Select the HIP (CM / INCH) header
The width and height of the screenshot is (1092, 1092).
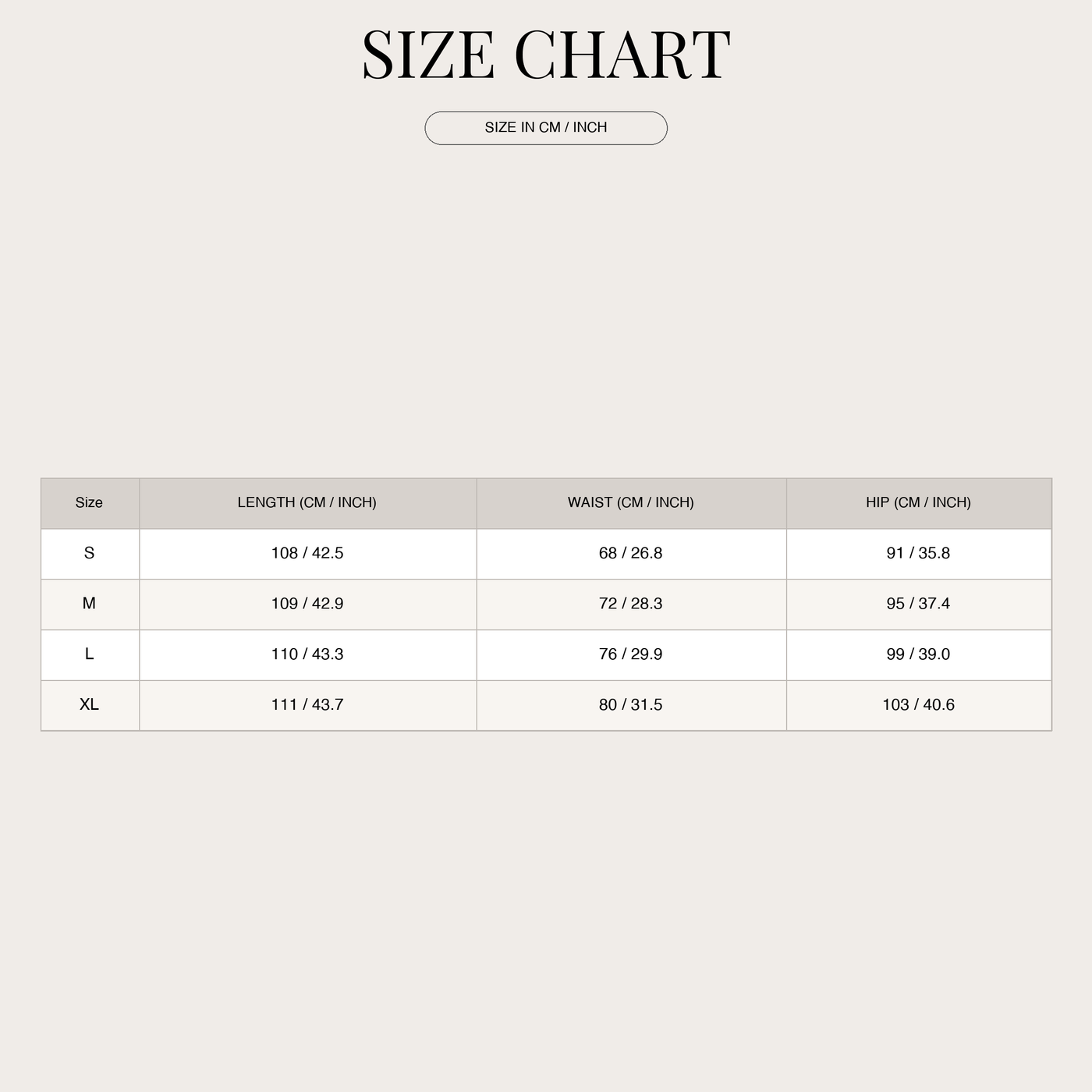[x=919, y=503]
